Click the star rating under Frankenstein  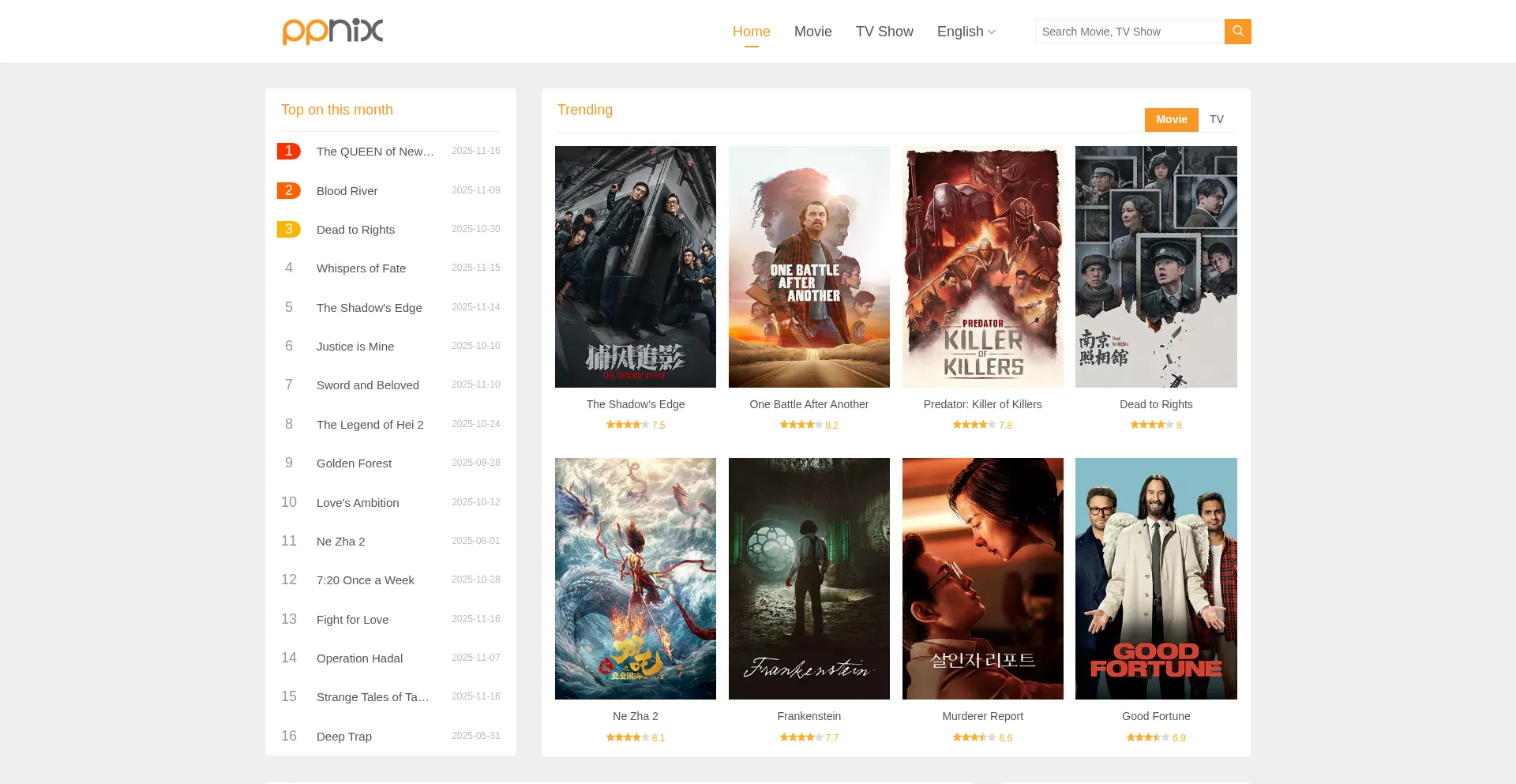point(801,737)
